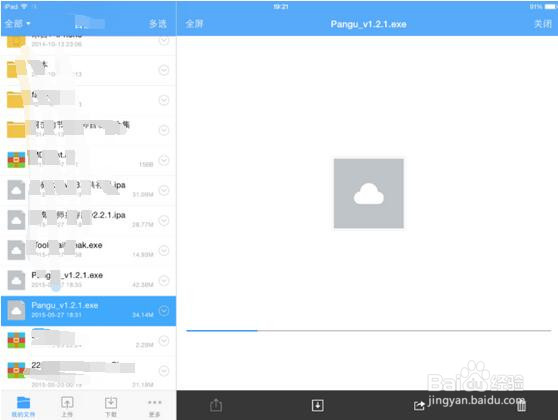
Task: Expand options for selected Pangu_v1.2.1.exe row
Action: tap(164, 311)
